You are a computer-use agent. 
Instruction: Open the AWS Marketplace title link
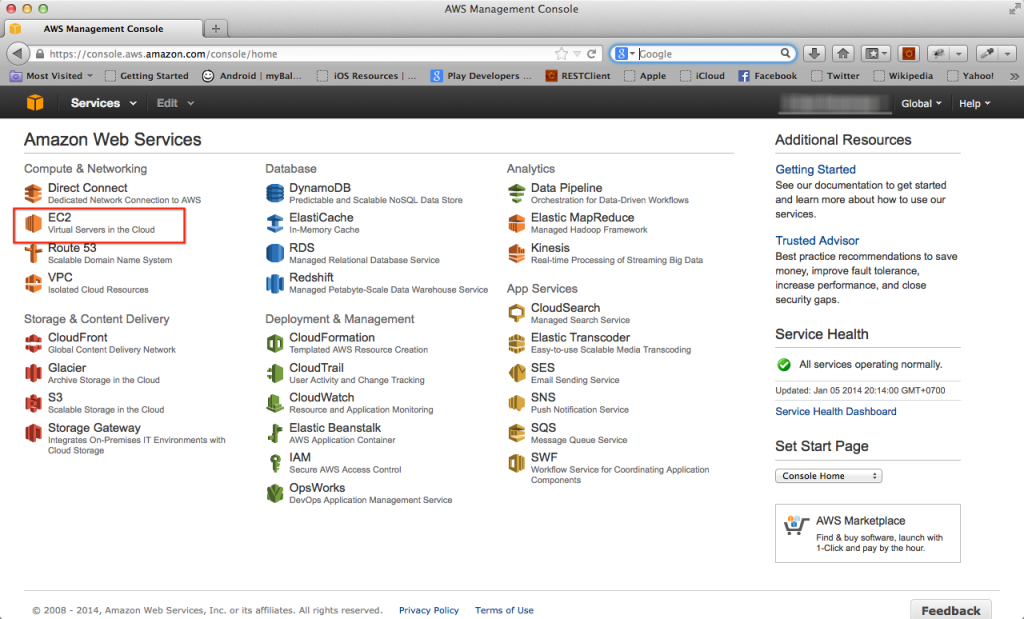point(860,520)
